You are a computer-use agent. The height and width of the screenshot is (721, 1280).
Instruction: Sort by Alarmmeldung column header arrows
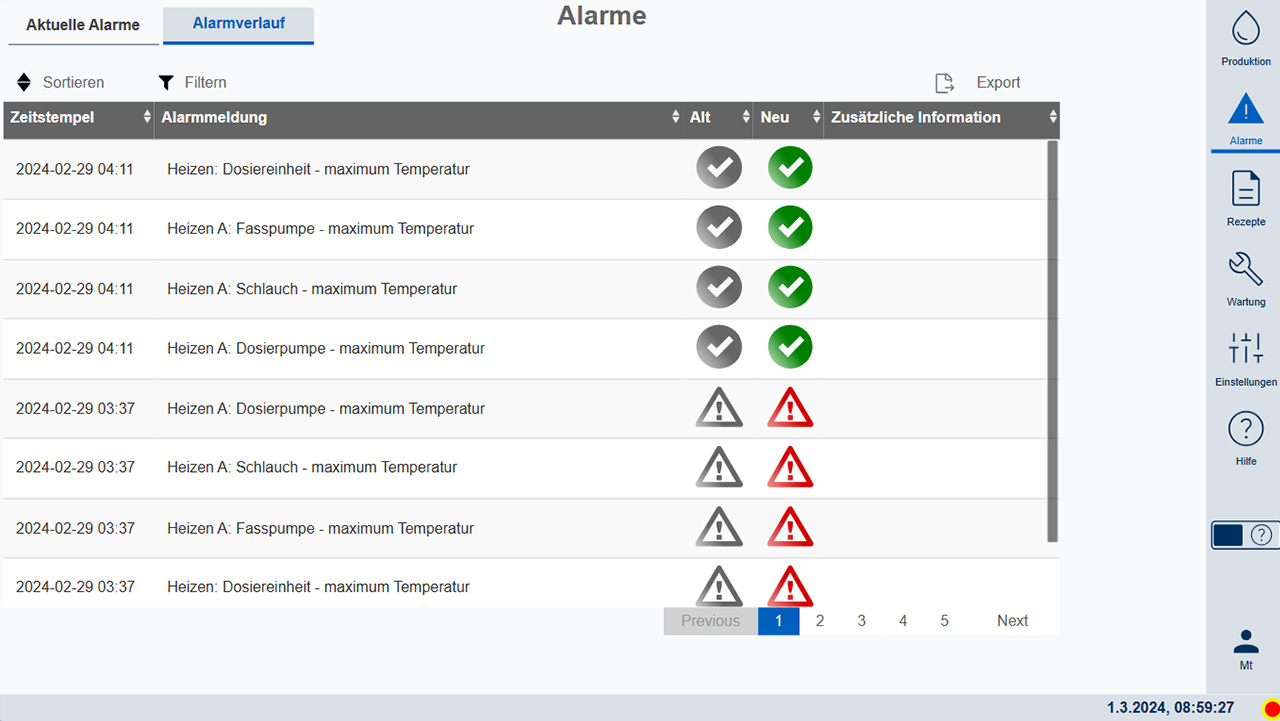[x=675, y=118]
